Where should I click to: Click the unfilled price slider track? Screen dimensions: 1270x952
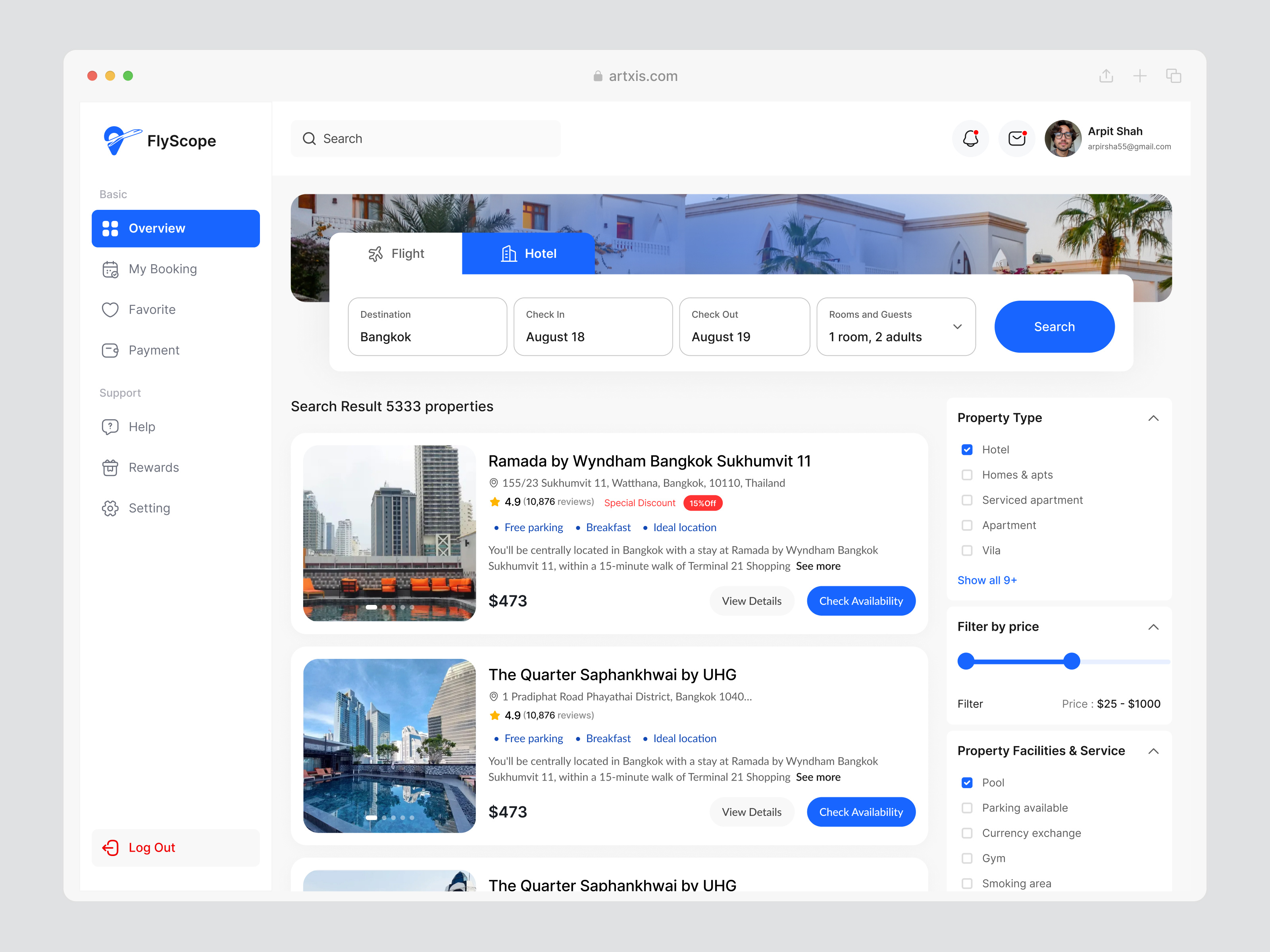coord(1125,662)
